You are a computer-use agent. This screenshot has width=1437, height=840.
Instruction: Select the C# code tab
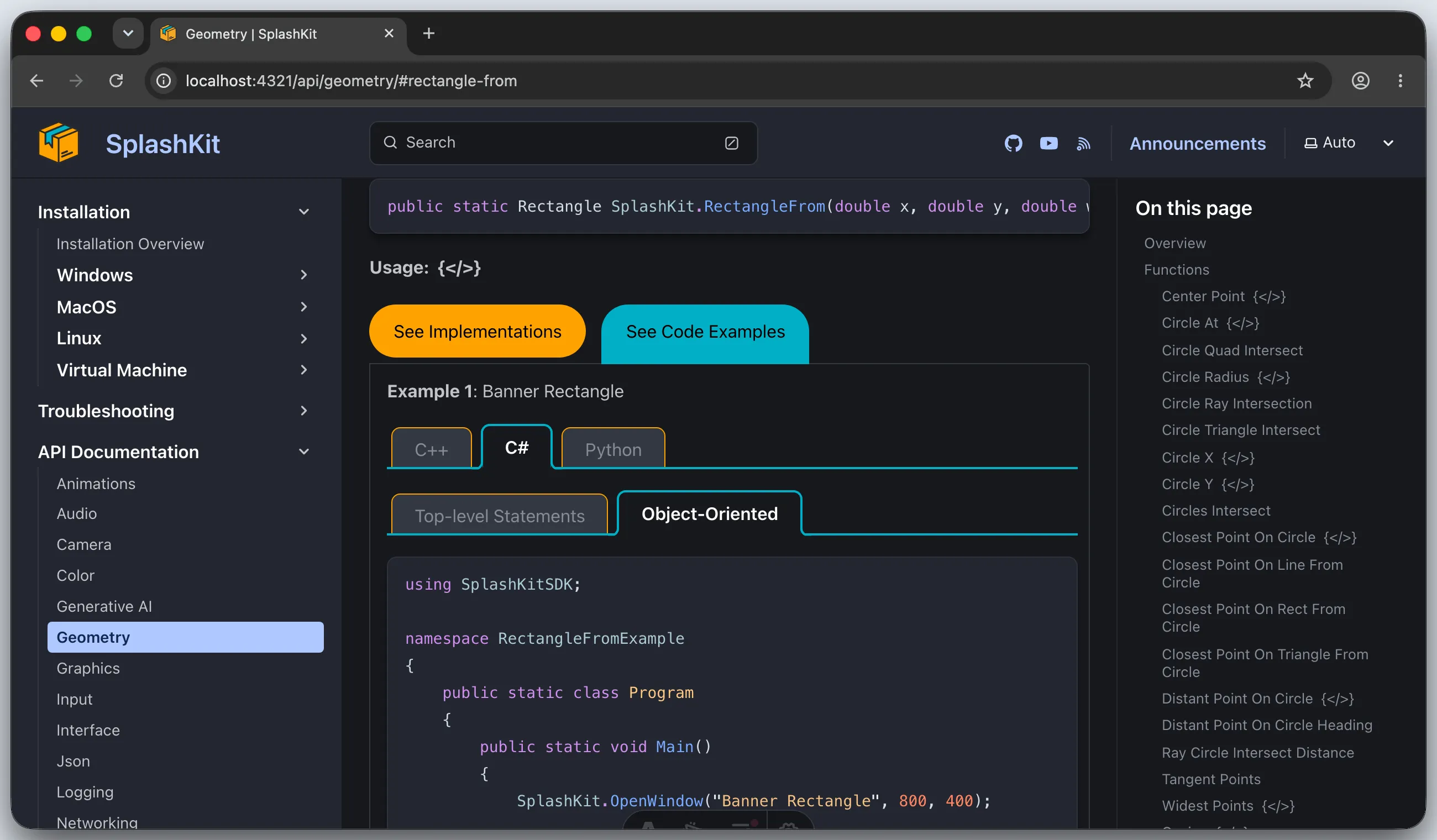coord(517,448)
